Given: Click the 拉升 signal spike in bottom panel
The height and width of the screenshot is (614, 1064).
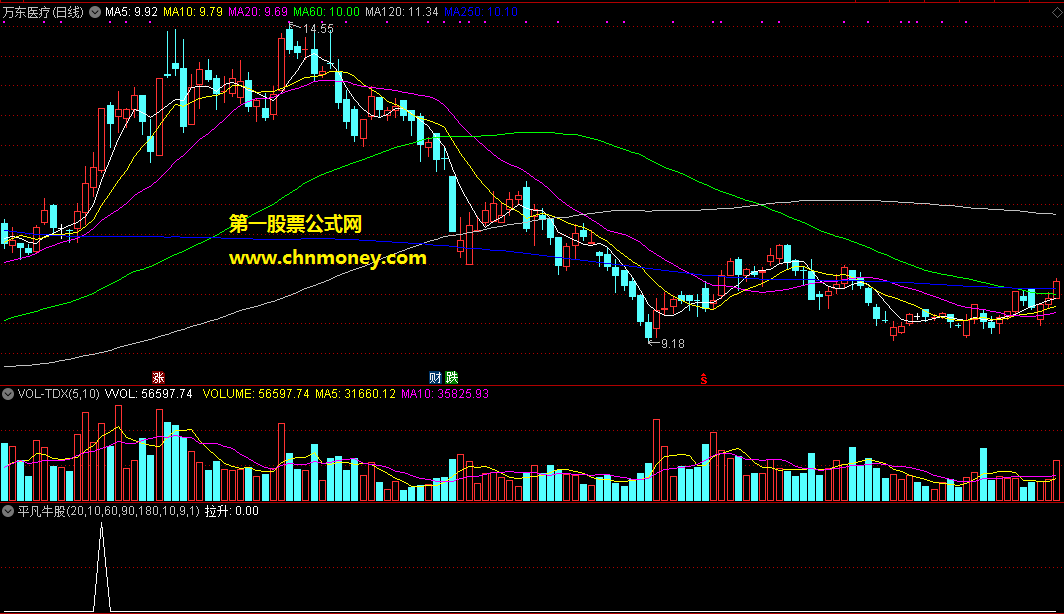Looking at the screenshot, I should pos(102,567).
